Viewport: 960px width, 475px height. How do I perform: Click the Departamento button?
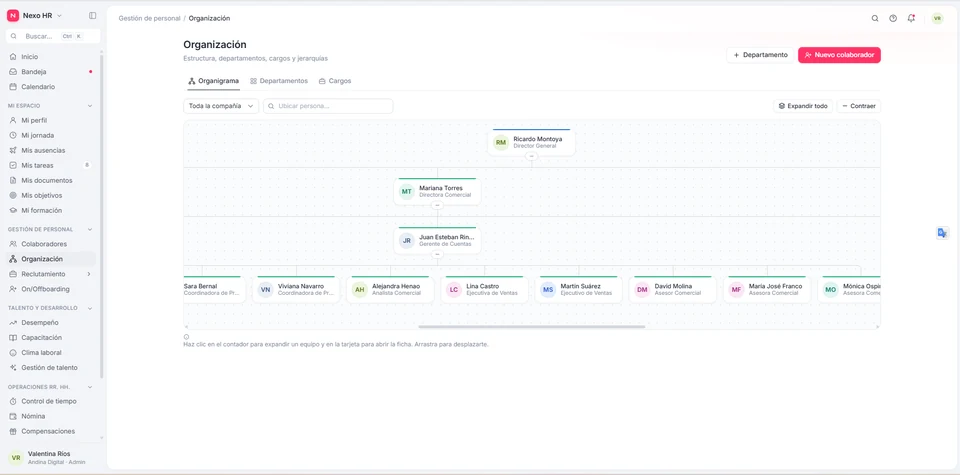(760, 55)
